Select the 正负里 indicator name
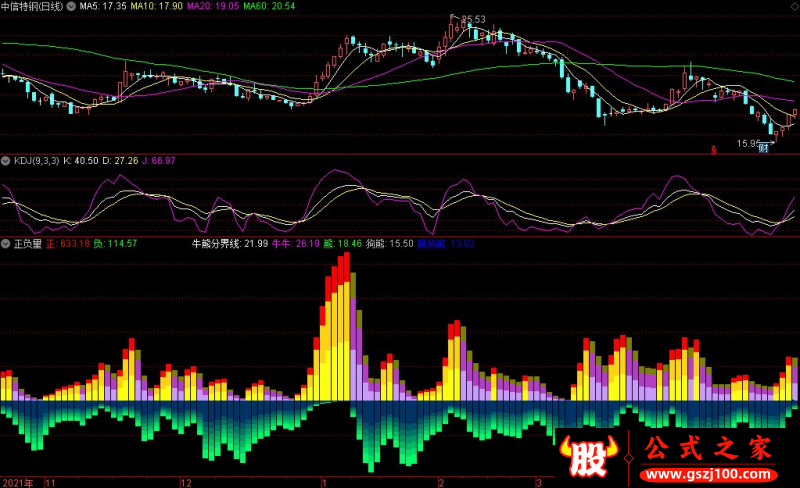This screenshot has width=800, height=488. tap(28, 244)
